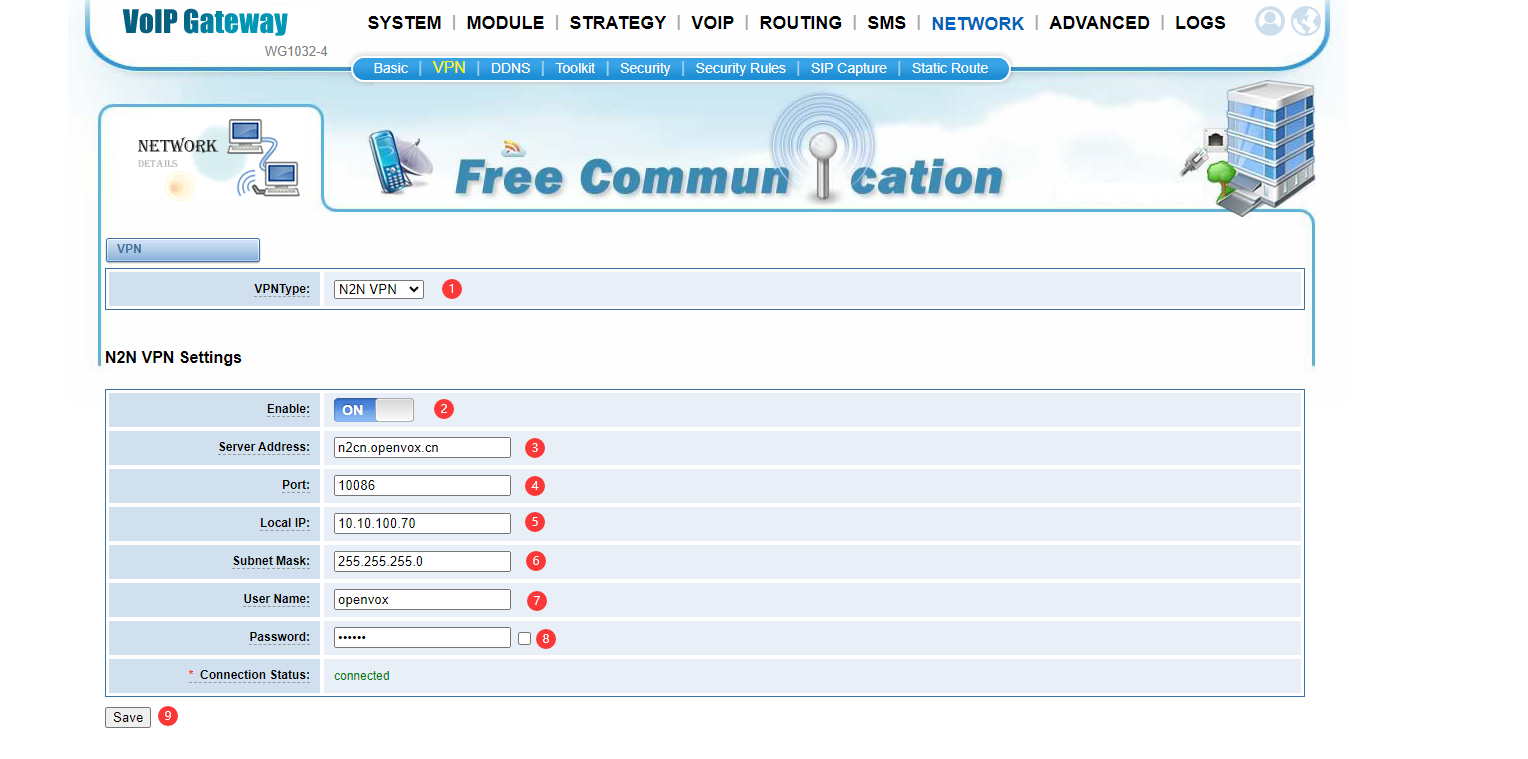The image size is (1528, 759).
Task: Click the Save button
Action: coord(128,717)
